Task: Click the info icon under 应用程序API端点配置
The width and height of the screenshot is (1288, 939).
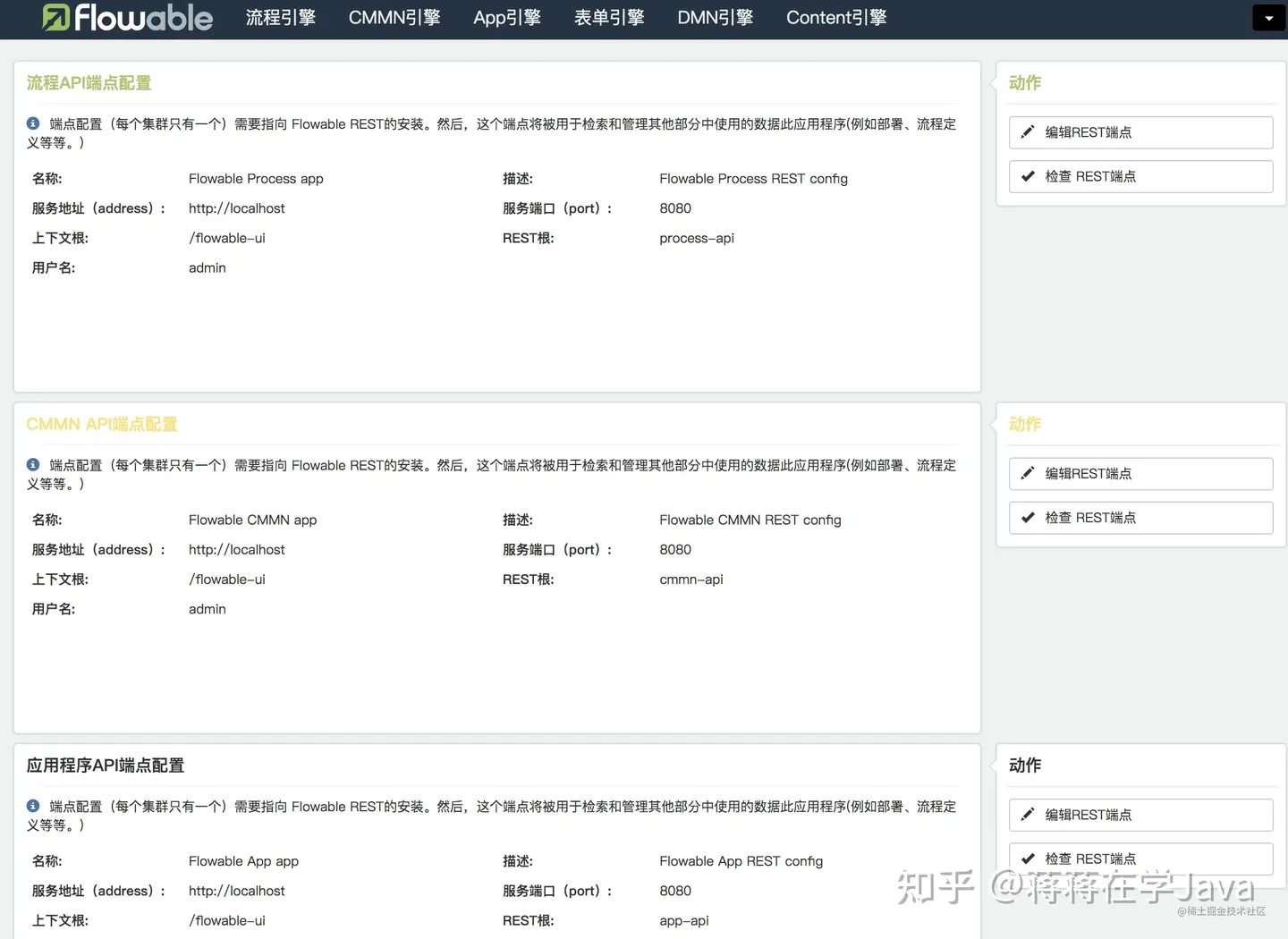Action: click(32, 805)
